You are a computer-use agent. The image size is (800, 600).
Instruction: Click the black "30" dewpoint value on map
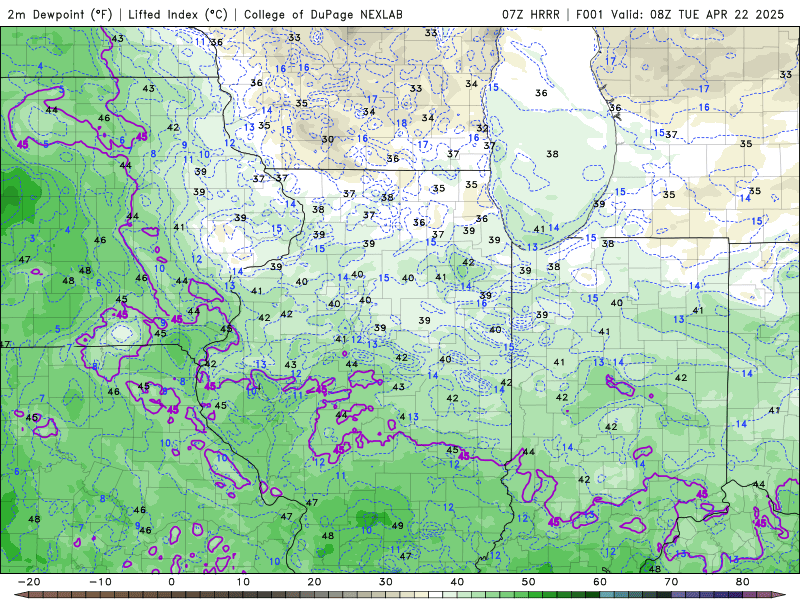coord(328,139)
